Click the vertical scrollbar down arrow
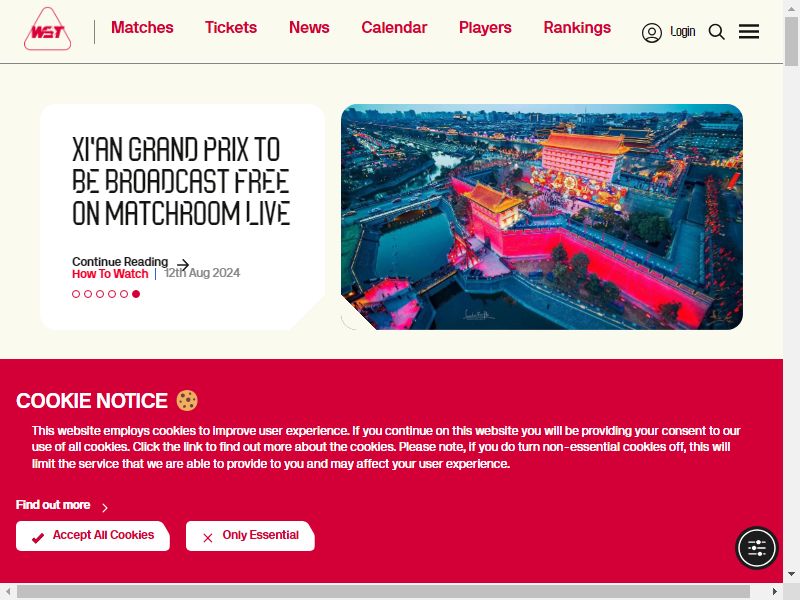Screen dimensions: 800x600 click(x=791, y=574)
